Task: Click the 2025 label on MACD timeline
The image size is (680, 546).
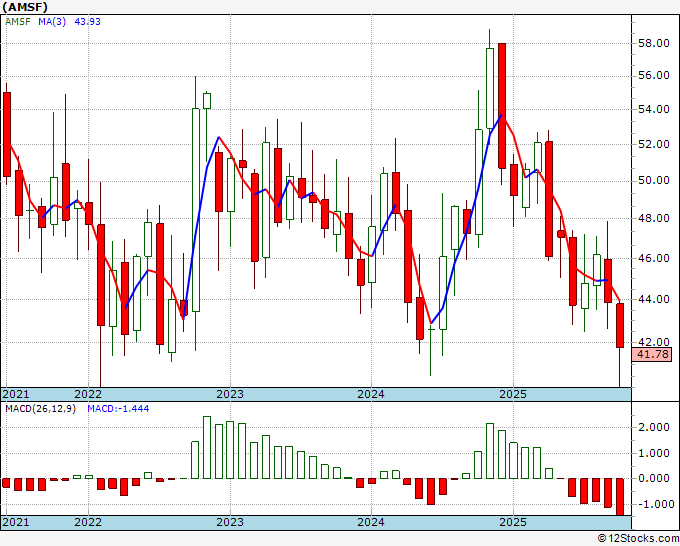Action: point(513,522)
